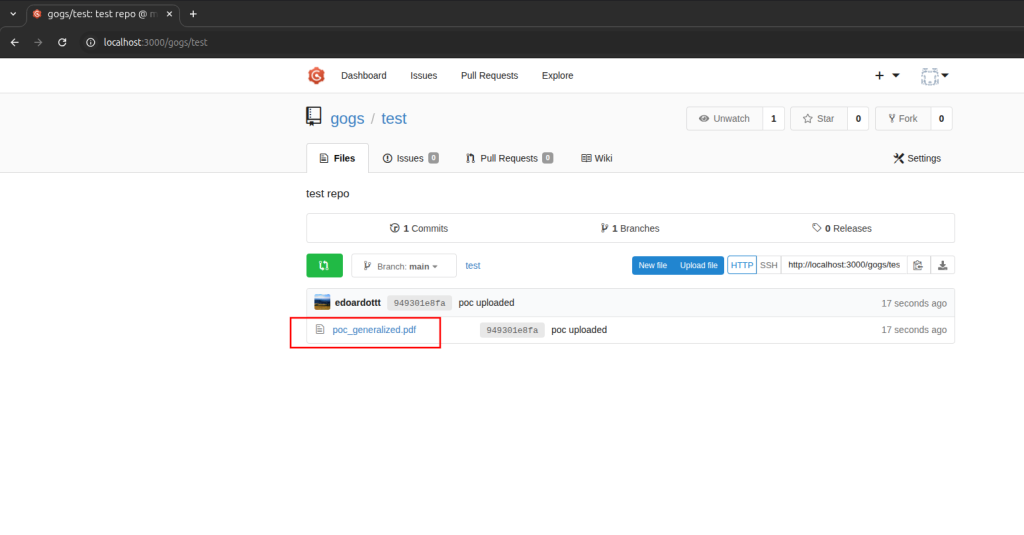Image resolution: width=1024 pixels, height=535 pixels.
Task: Click the Wiki book icon
Action: tap(586, 158)
